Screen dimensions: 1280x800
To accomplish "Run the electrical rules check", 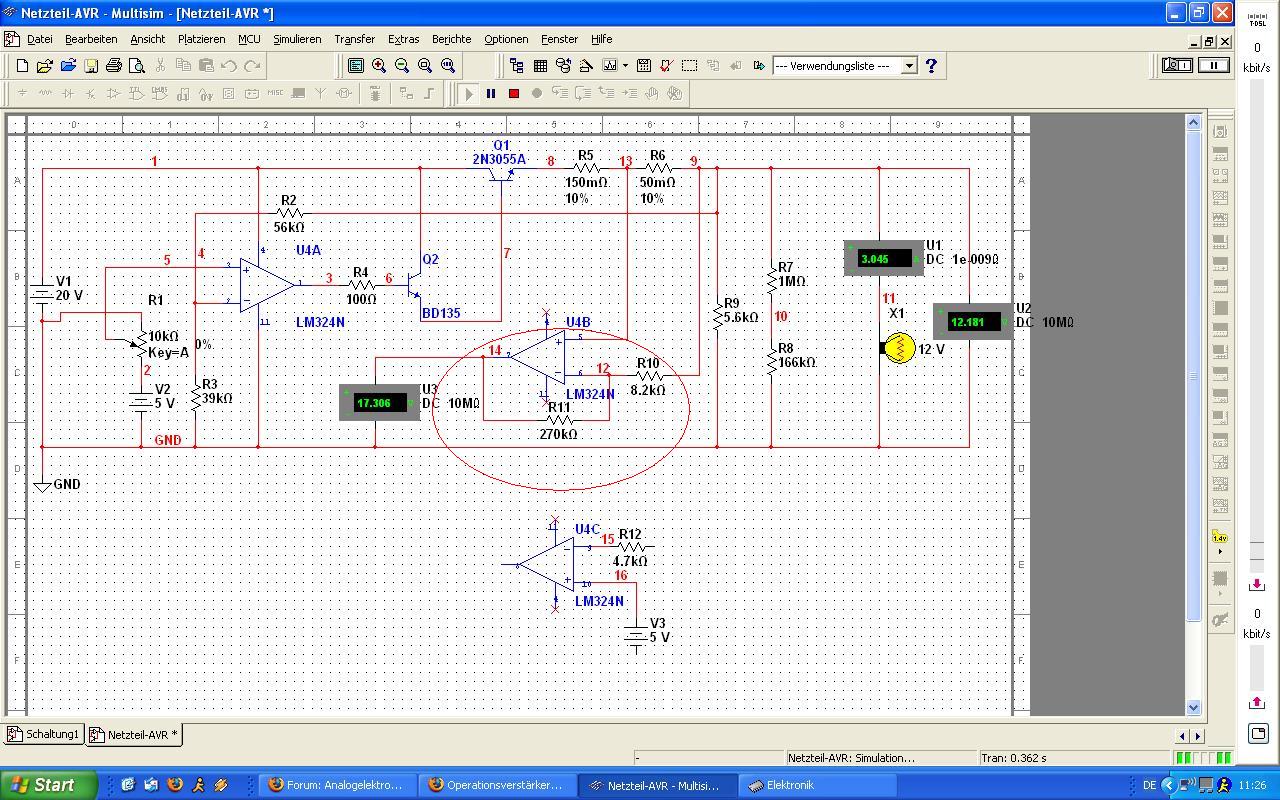I will (667, 66).
